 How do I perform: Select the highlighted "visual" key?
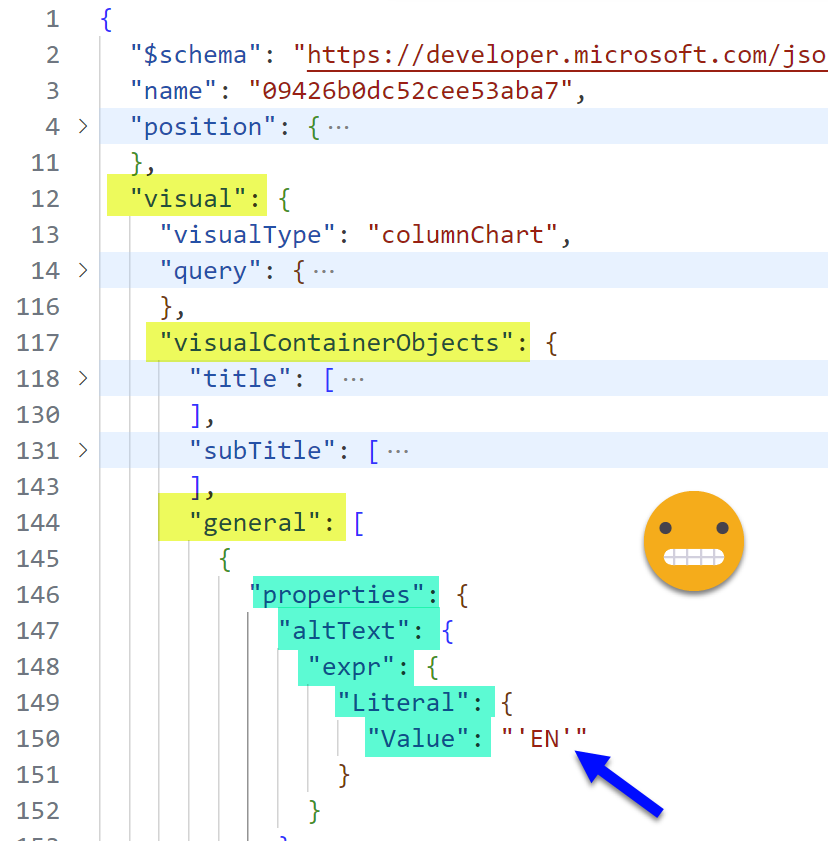click(x=187, y=198)
